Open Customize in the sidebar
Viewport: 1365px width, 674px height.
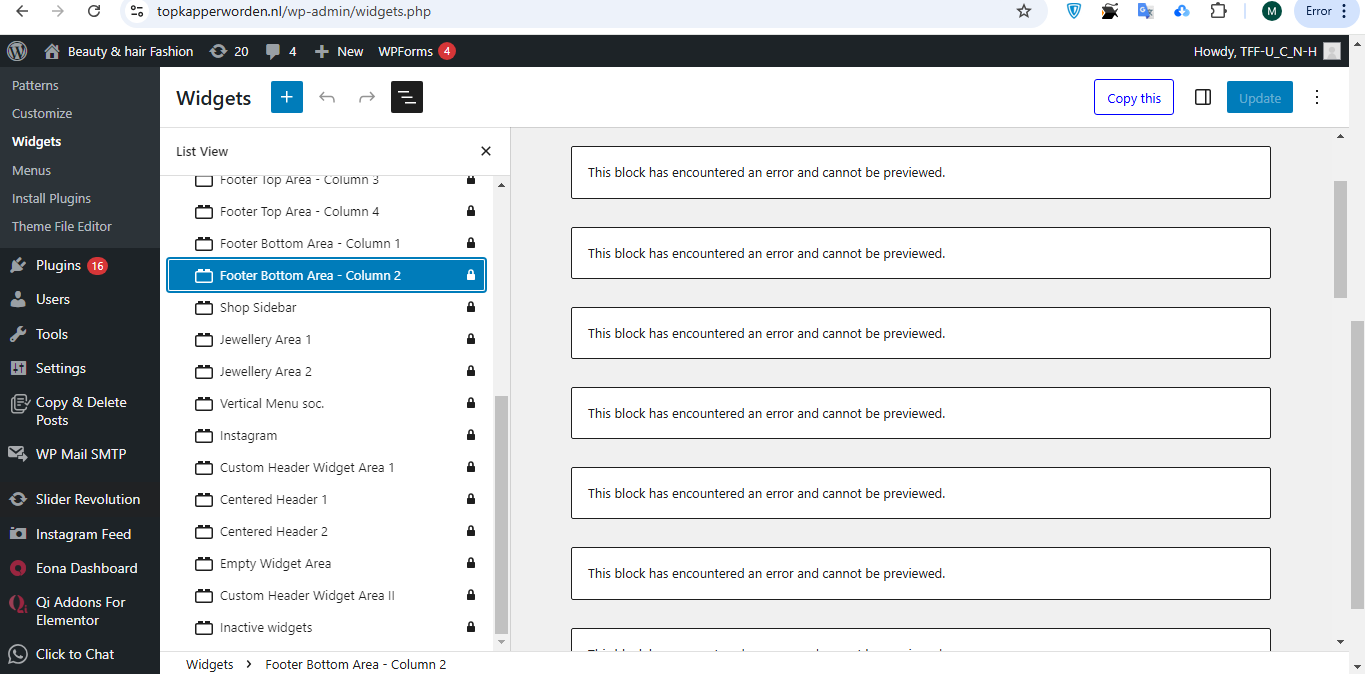click(x=42, y=113)
